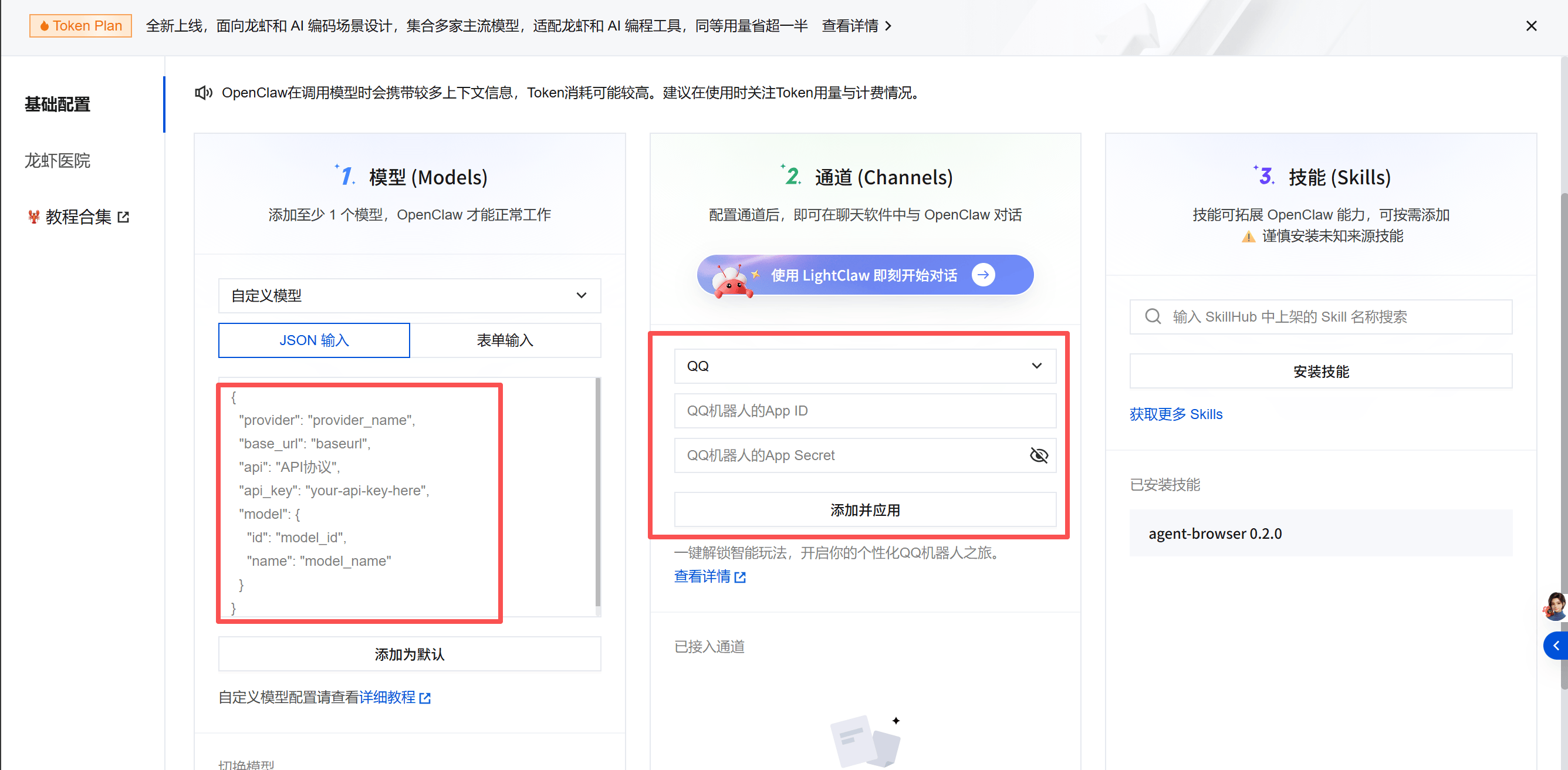1568x770 pixels.
Task: Click the speaker announcement icon
Action: [x=203, y=93]
